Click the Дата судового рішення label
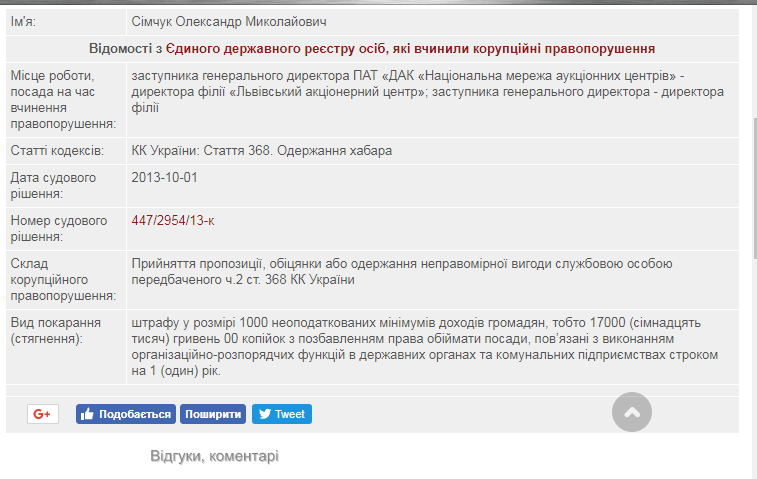Image resolution: width=757 pixels, height=479 pixels. click(53, 186)
